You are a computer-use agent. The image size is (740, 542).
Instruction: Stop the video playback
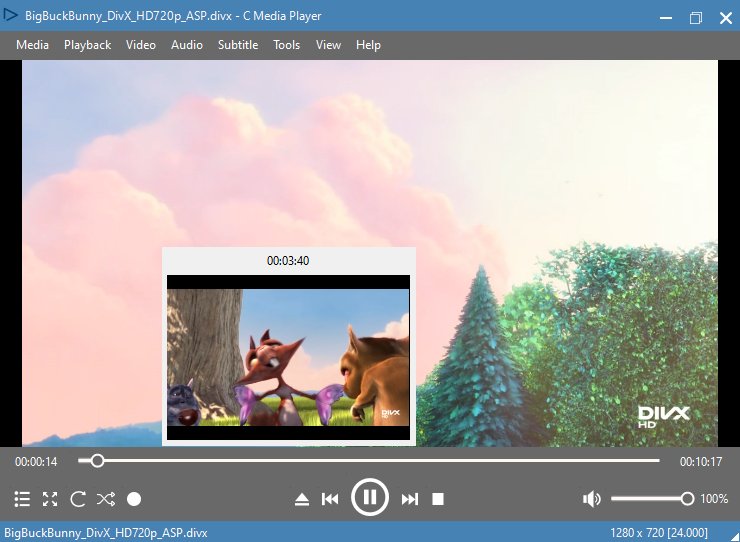(437, 499)
